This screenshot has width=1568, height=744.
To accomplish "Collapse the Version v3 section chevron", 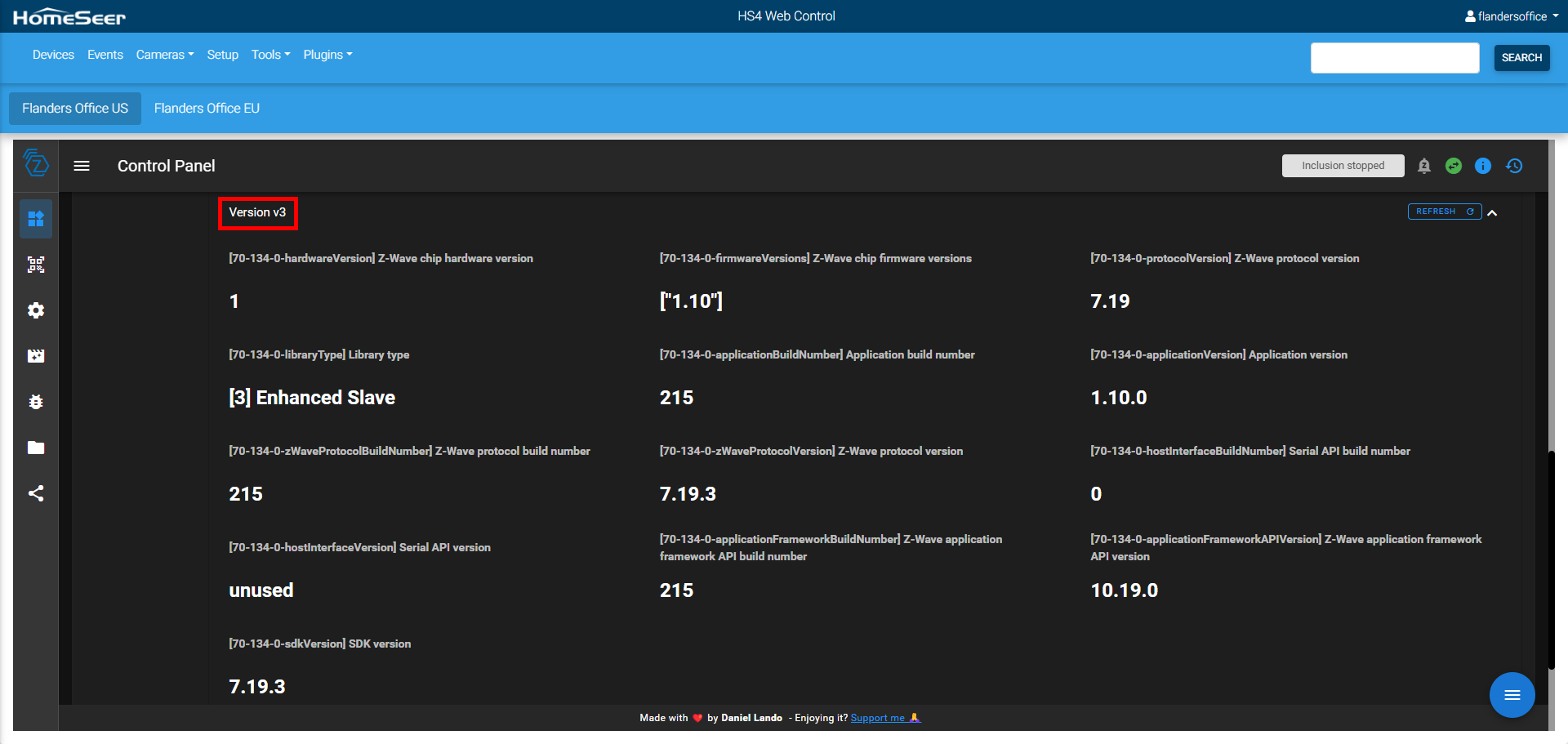I will pyautogui.click(x=1492, y=213).
